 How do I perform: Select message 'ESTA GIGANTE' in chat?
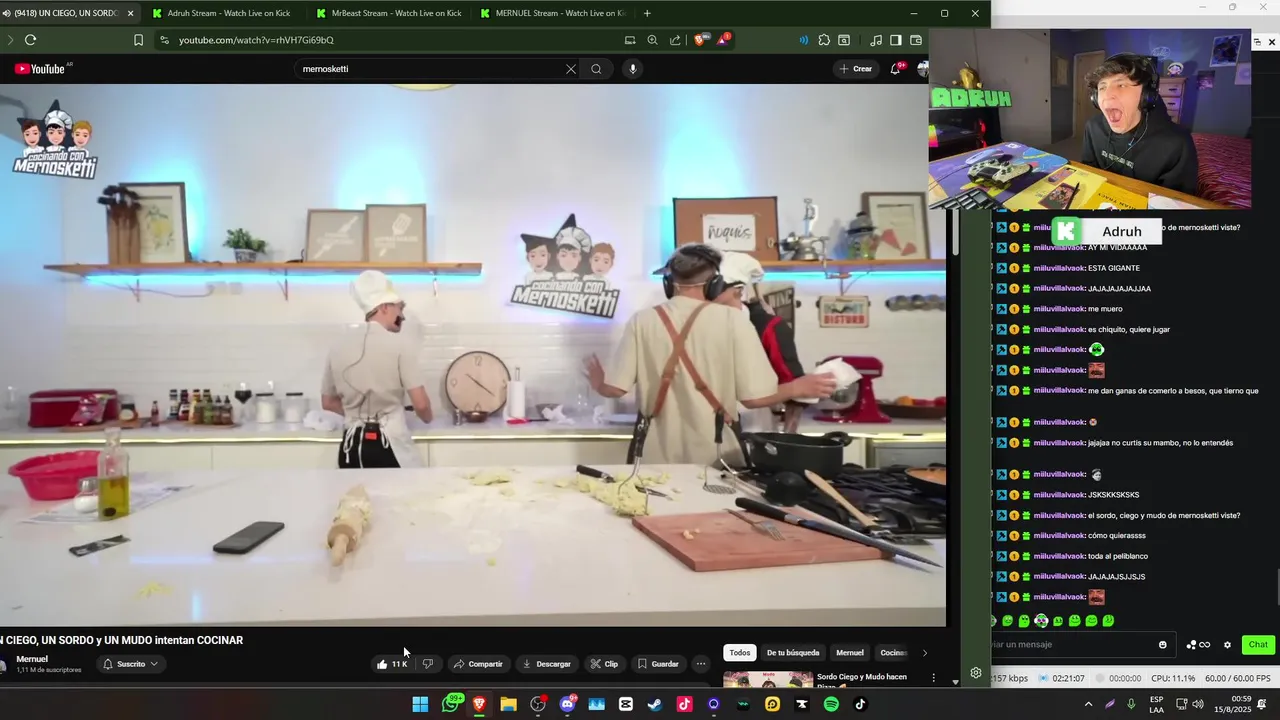pos(1113,268)
